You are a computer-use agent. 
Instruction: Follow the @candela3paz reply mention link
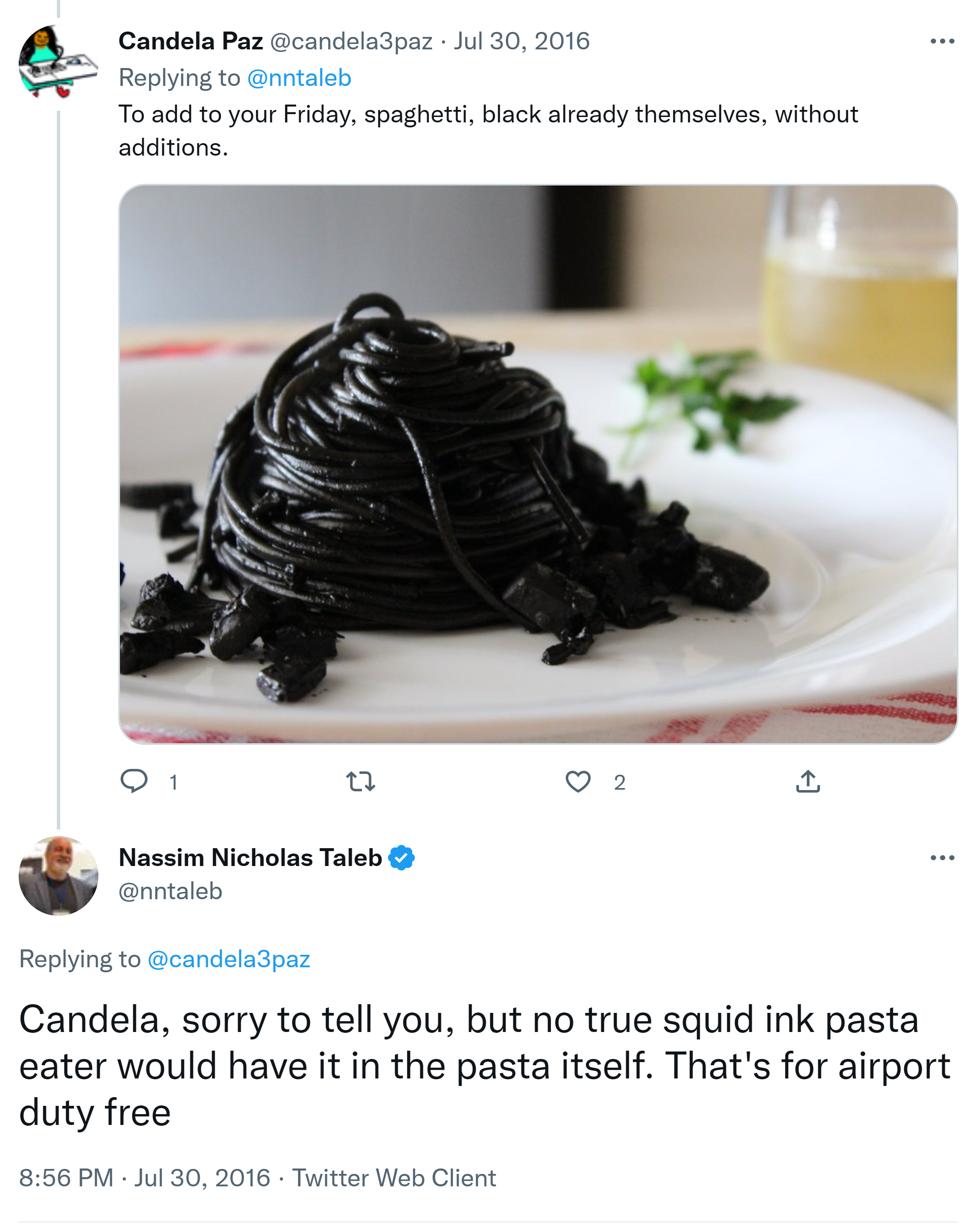[x=229, y=959]
